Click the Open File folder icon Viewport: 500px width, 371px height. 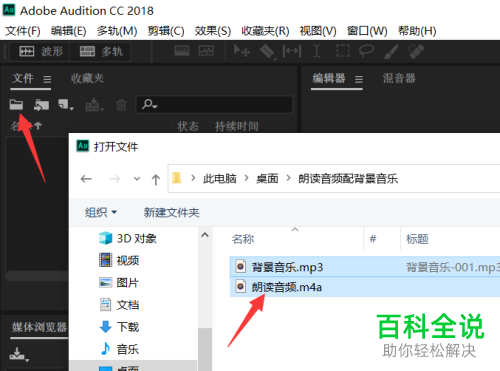[x=16, y=105]
